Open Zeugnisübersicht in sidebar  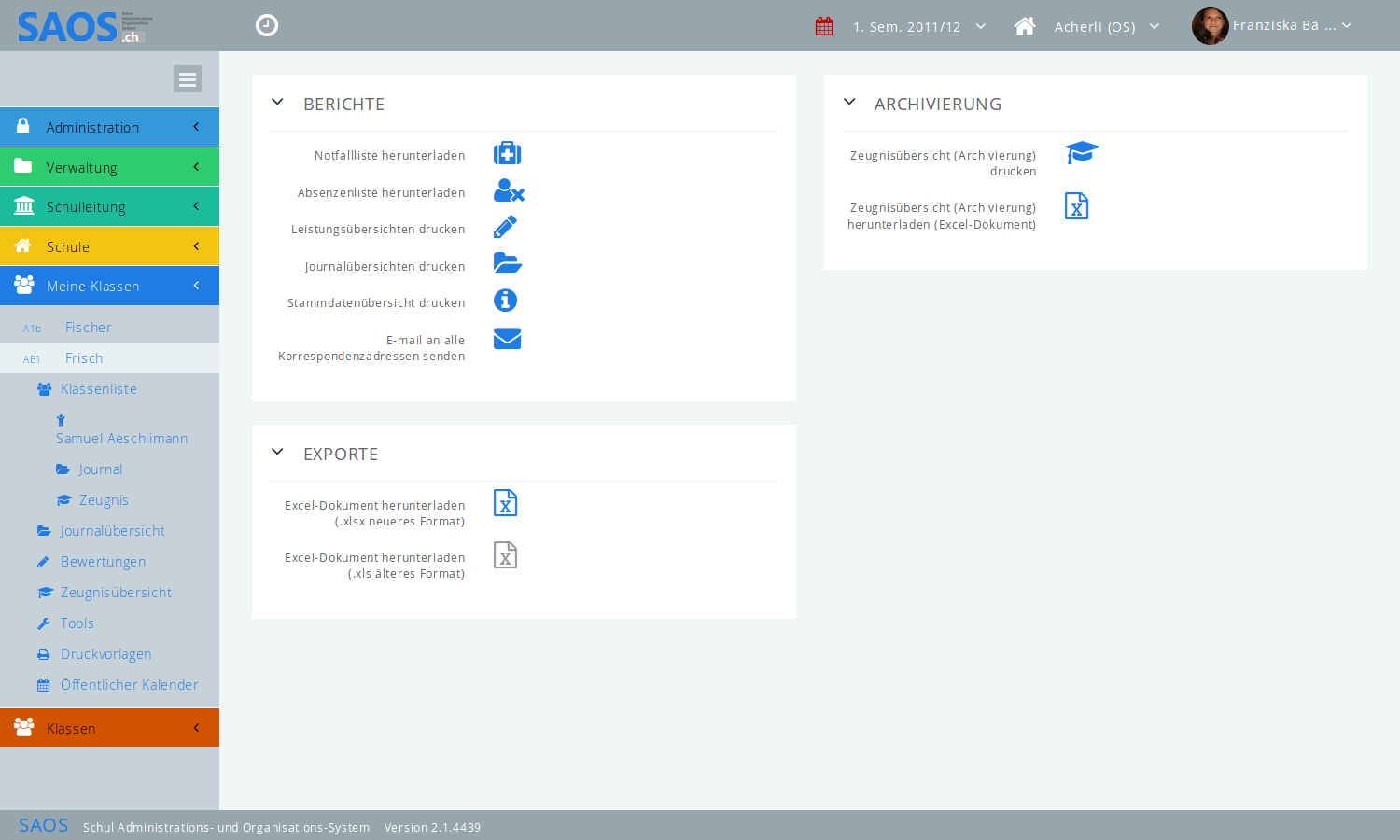[x=116, y=593]
